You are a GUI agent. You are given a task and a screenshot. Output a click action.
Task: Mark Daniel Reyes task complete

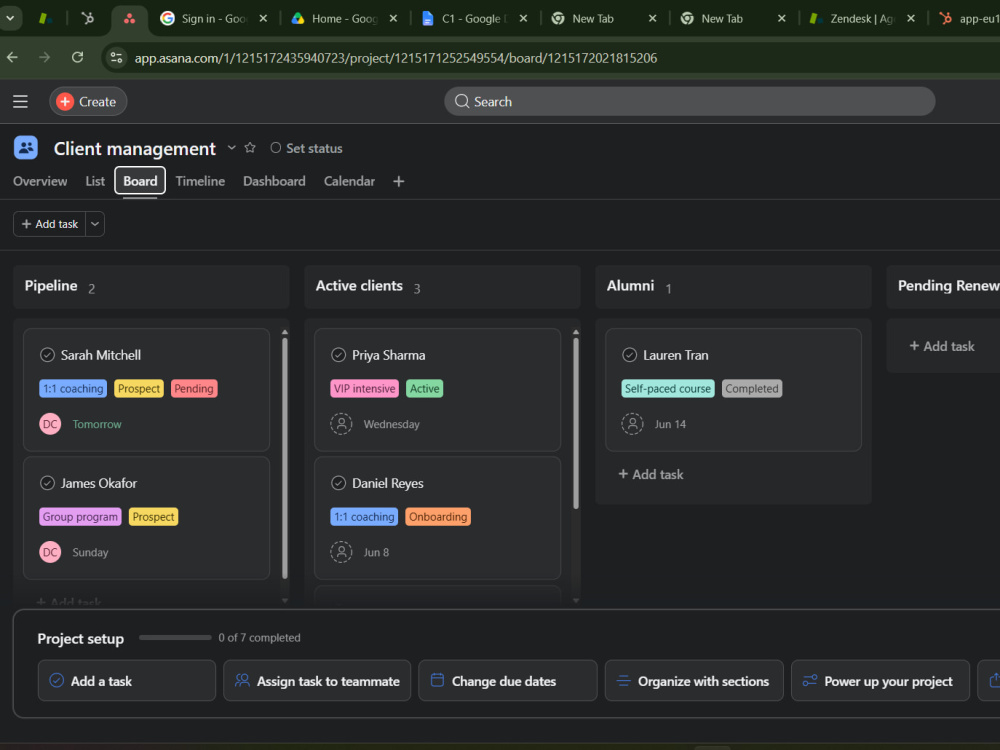pos(339,483)
